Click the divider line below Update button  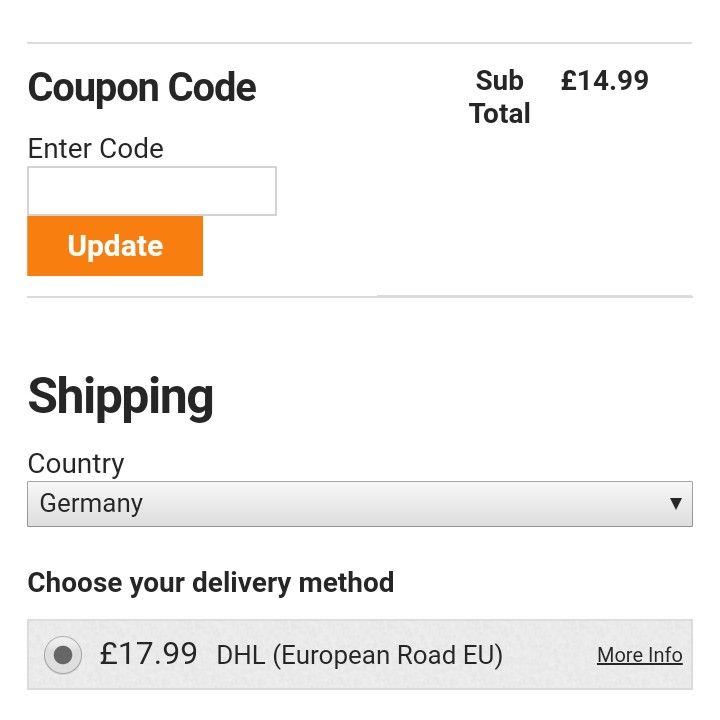click(x=359, y=296)
